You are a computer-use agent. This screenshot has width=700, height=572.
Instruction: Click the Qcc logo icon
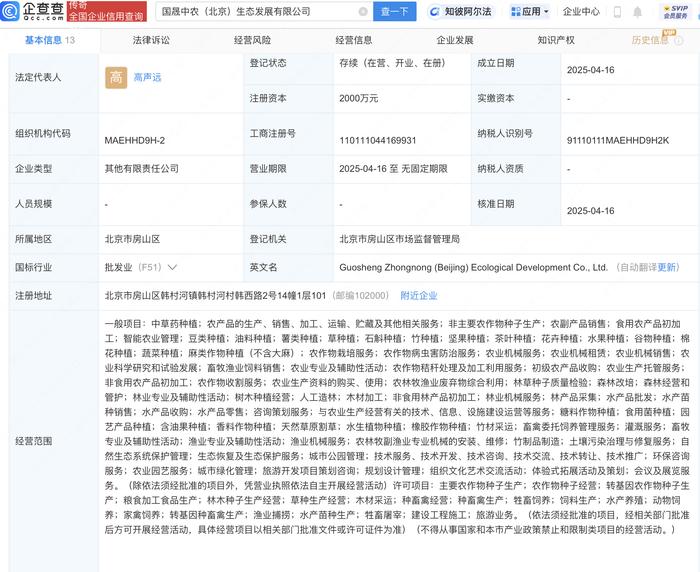pos(10,11)
